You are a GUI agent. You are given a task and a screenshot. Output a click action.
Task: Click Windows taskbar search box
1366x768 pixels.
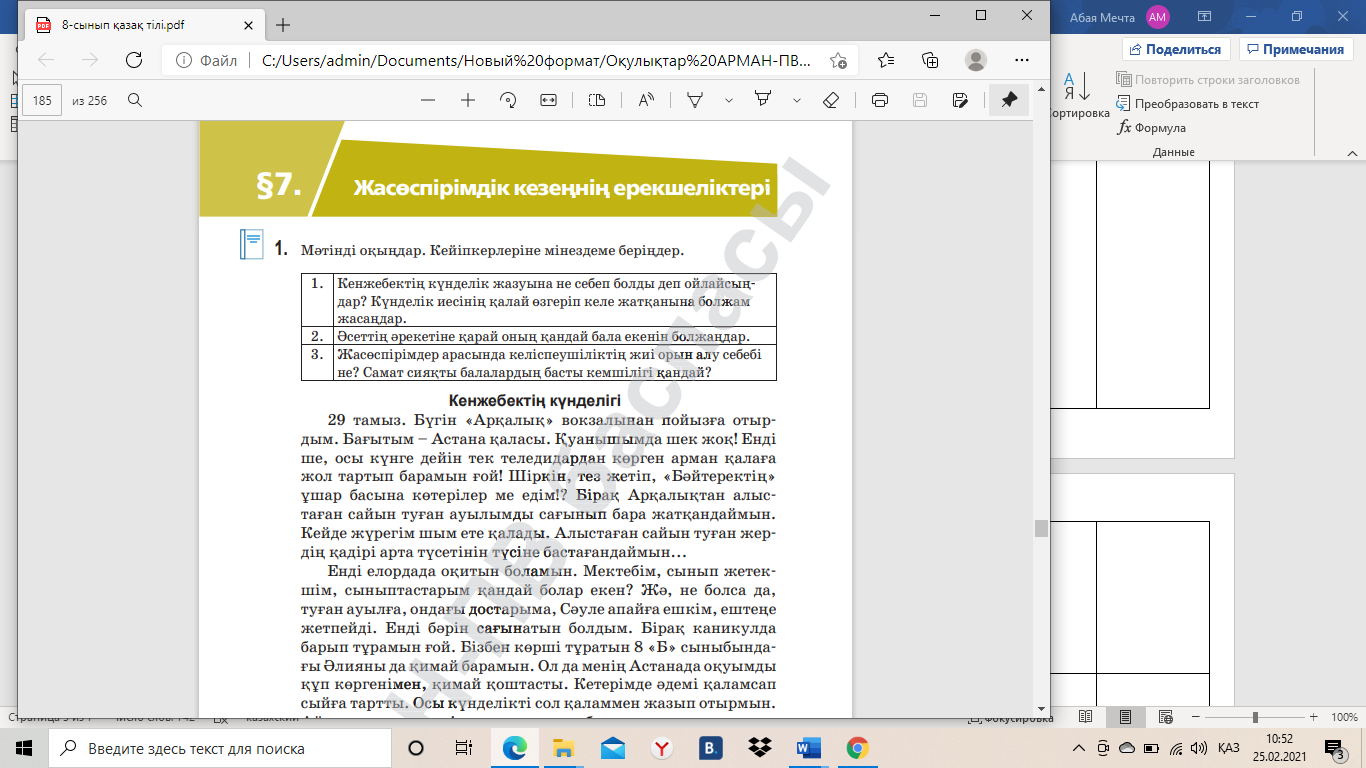tap(220, 748)
